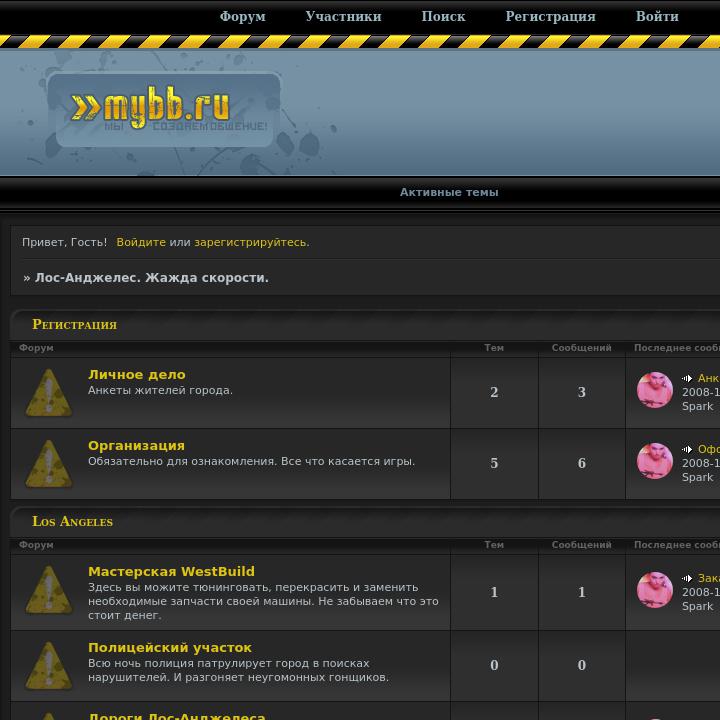Open the Регистрация category header
Screen dimensions: 720x720
coord(74,325)
